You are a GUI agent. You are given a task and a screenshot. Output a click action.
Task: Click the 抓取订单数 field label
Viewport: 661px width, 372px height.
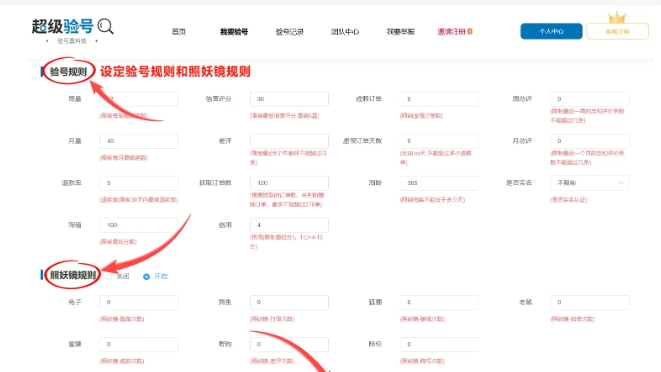tap(215, 183)
